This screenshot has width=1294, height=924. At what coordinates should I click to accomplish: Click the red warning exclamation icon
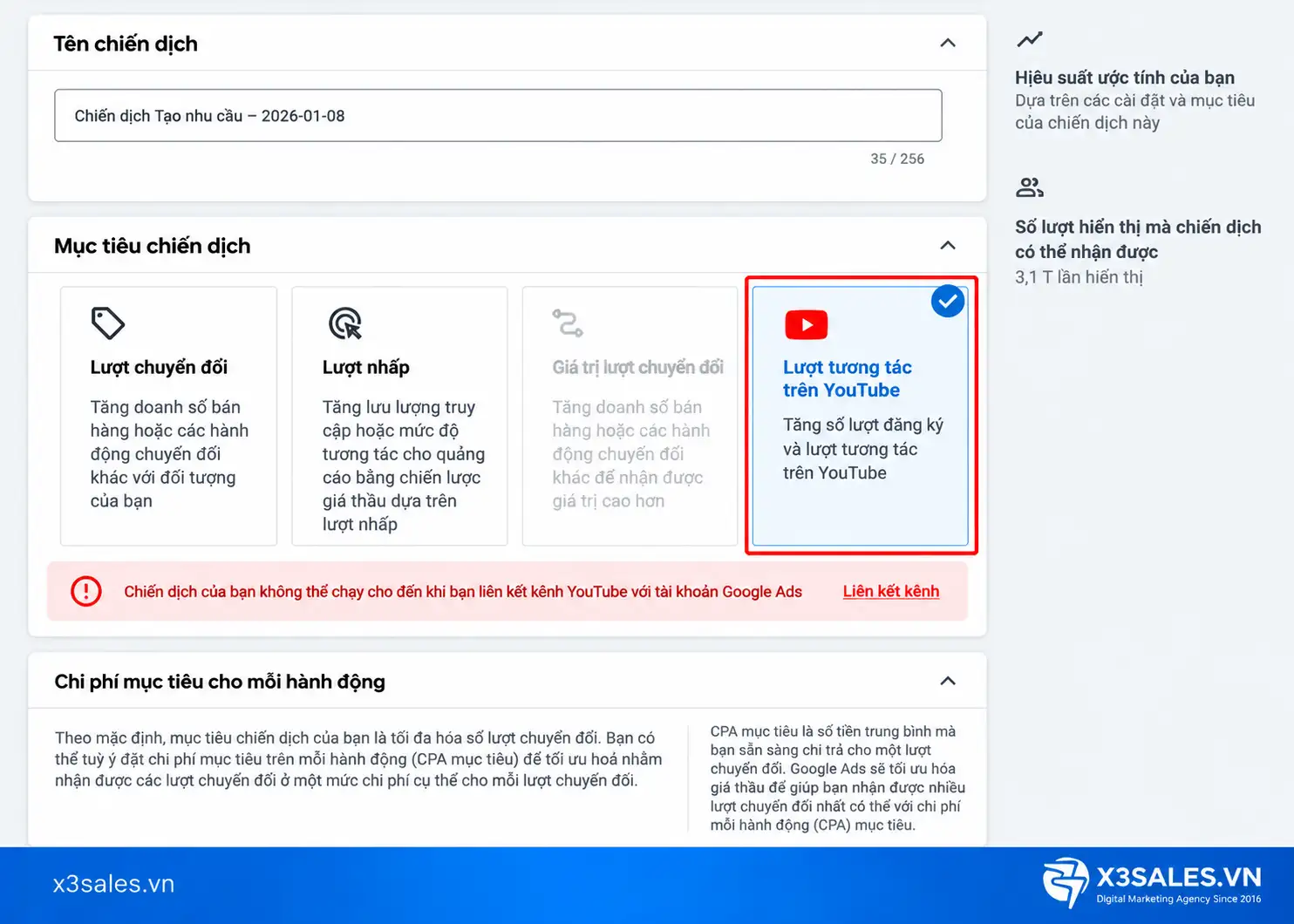(x=86, y=591)
